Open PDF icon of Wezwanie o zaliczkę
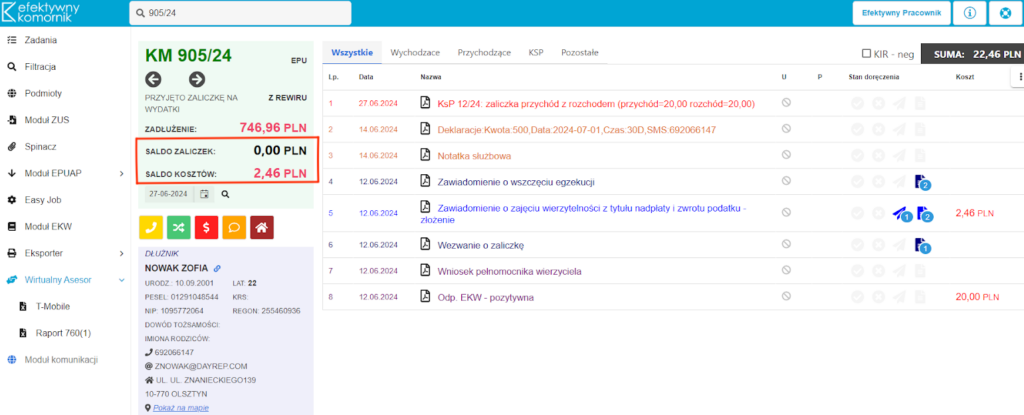The width and height of the screenshot is (1024, 415). pyautogui.click(x=425, y=245)
